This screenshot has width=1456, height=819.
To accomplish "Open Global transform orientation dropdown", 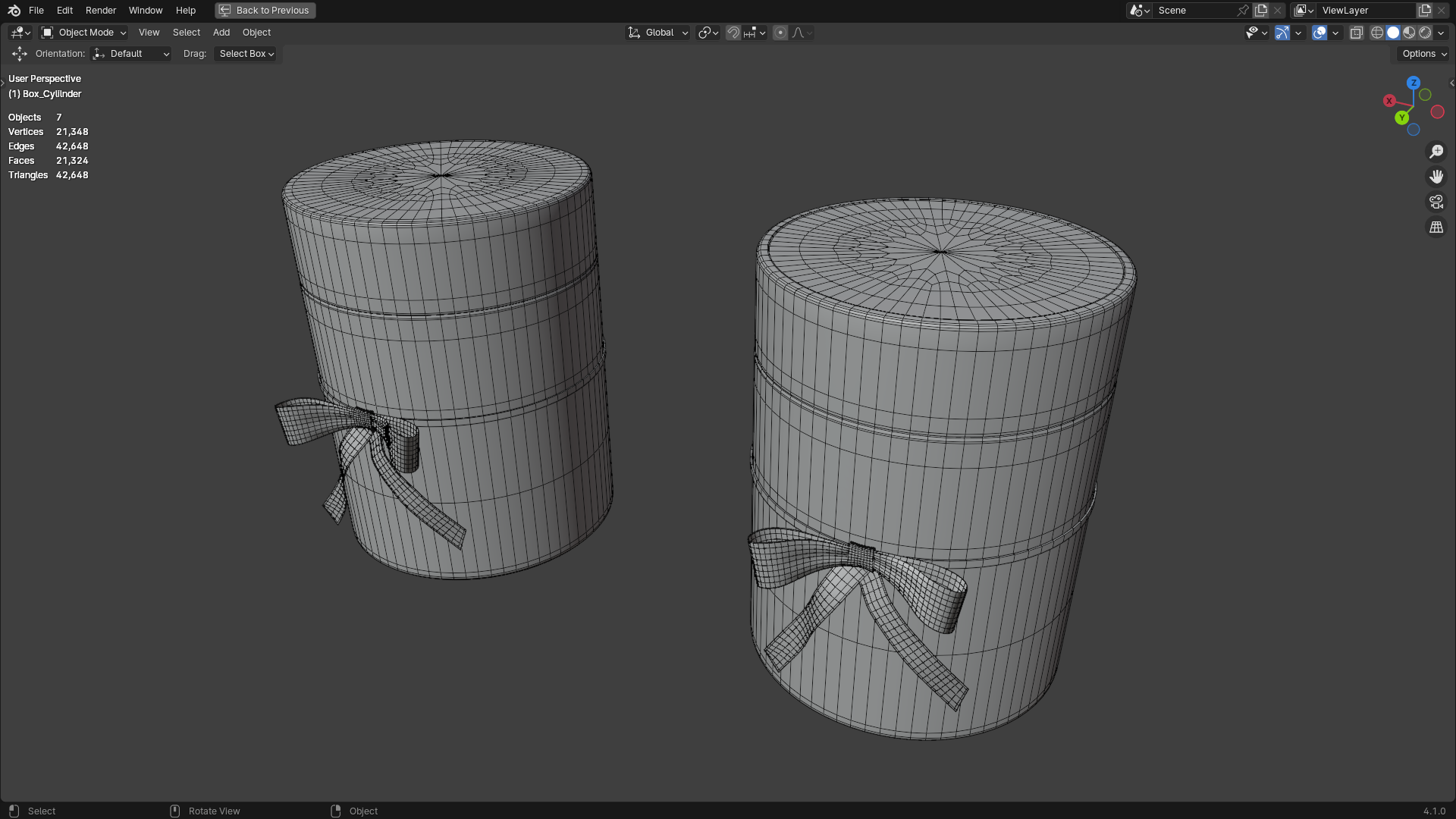I will [x=657, y=33].
